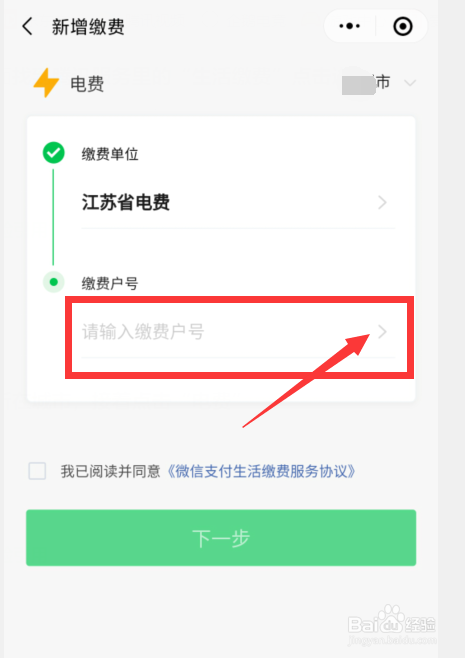Tap the 缴费单位 section label
The width and height of the screenshot is (465, 658).
(x=110, y=154)
